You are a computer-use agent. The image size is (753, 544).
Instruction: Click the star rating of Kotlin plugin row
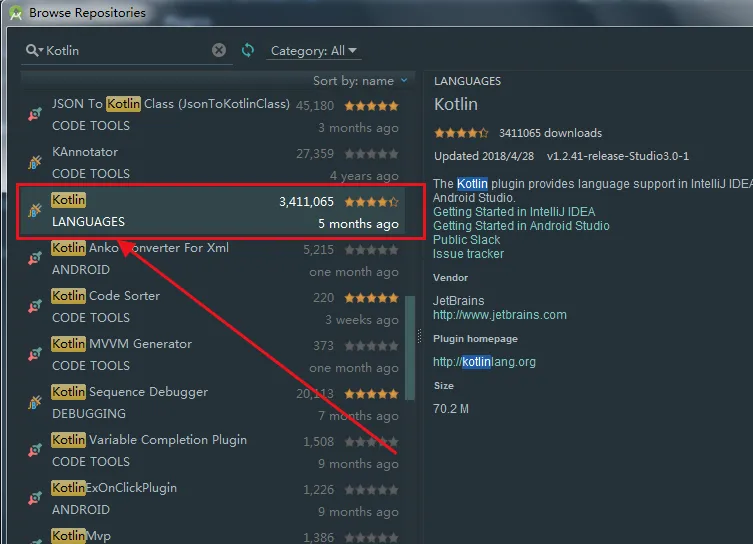coord(371,202)
